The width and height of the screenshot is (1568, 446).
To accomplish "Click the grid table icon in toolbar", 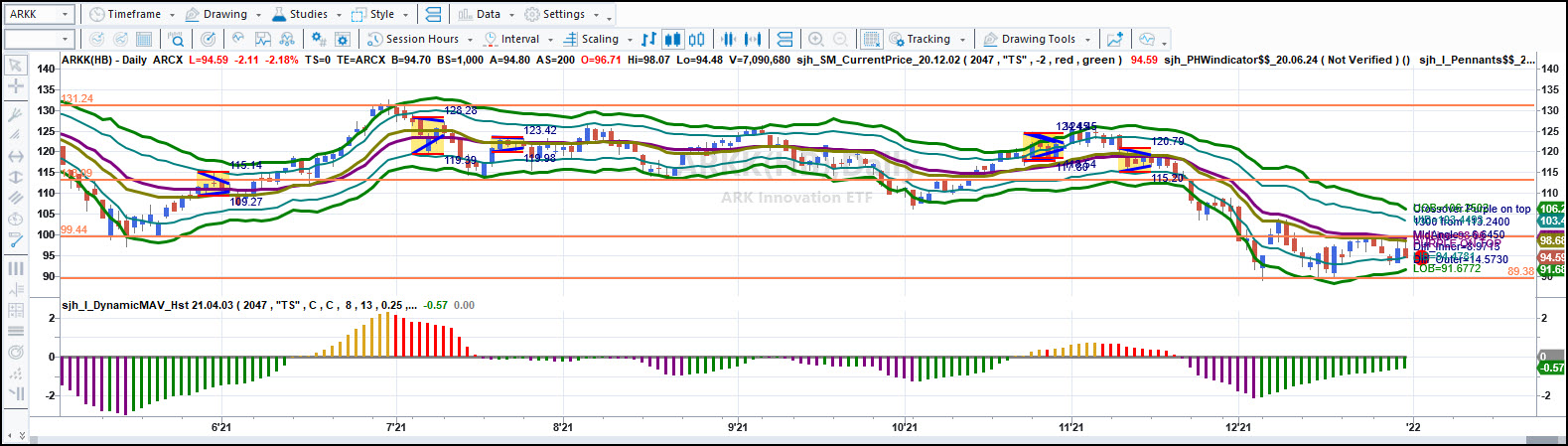I will [x=144, y=39].
